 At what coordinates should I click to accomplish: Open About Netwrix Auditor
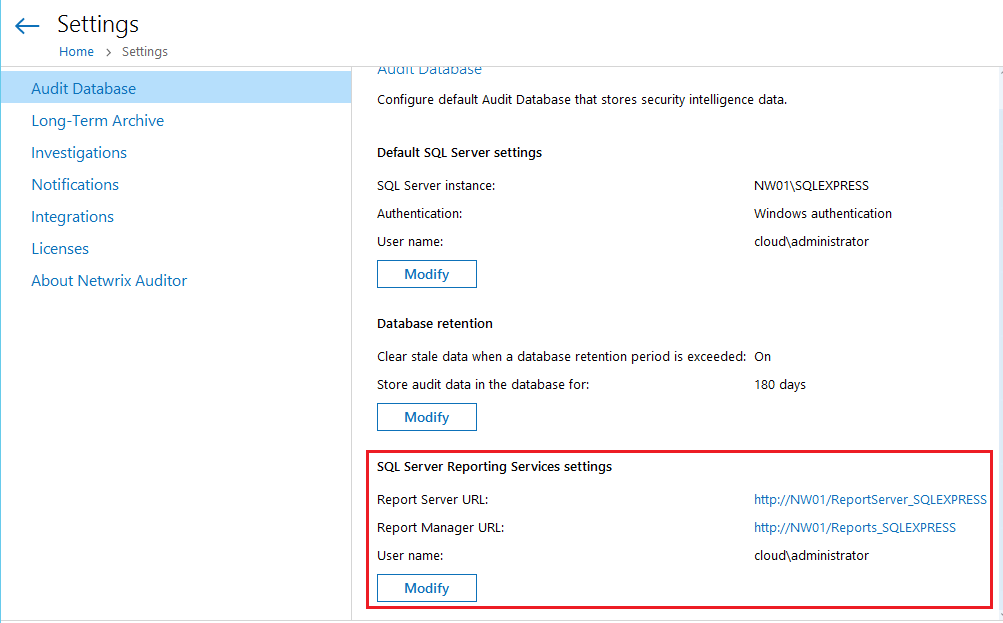[109, 280]
